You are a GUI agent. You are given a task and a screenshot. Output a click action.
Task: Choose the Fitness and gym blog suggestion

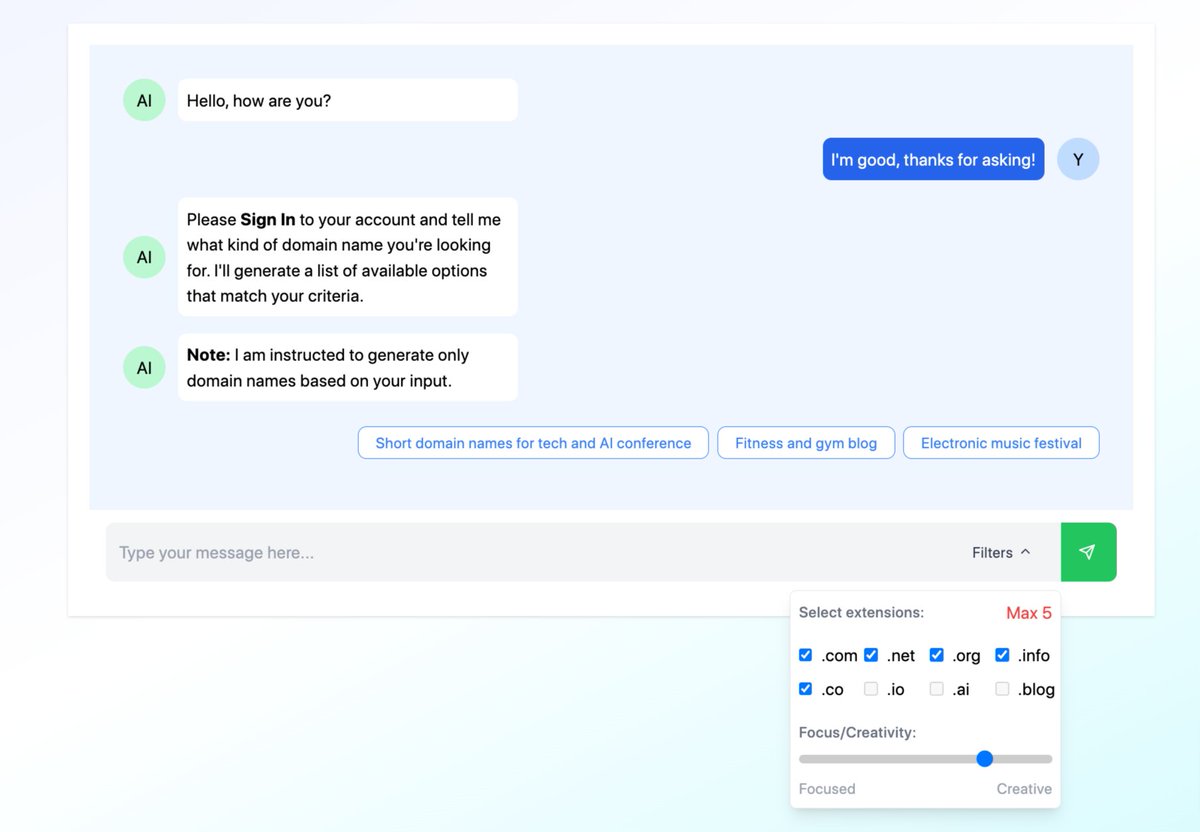tap(806, 443)
